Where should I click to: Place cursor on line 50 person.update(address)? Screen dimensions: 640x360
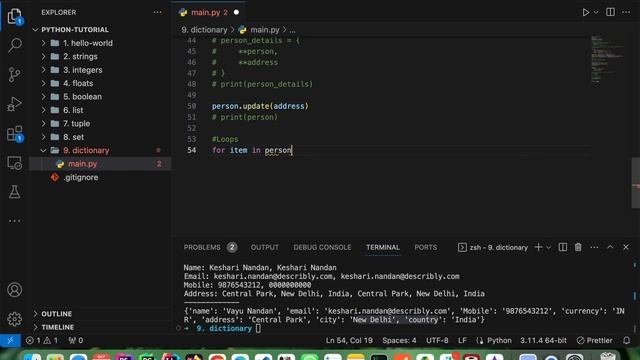pos(260,106)
